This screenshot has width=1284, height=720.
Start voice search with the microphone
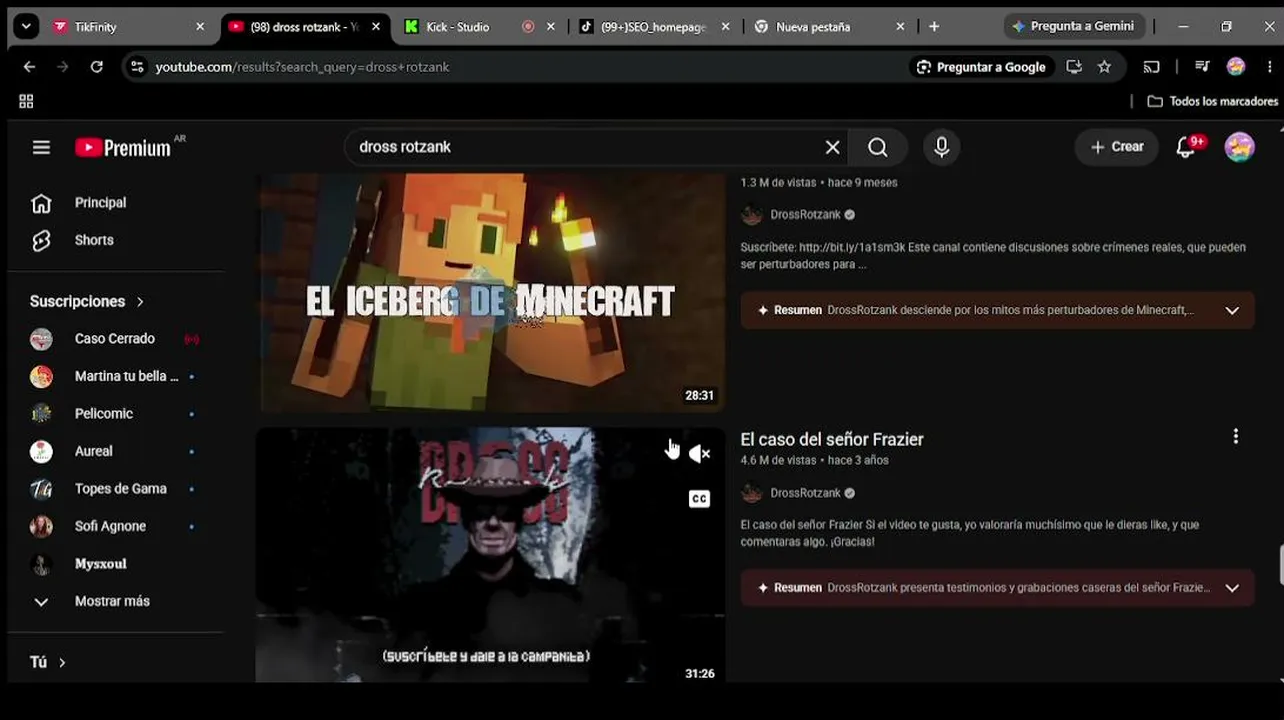941,147
